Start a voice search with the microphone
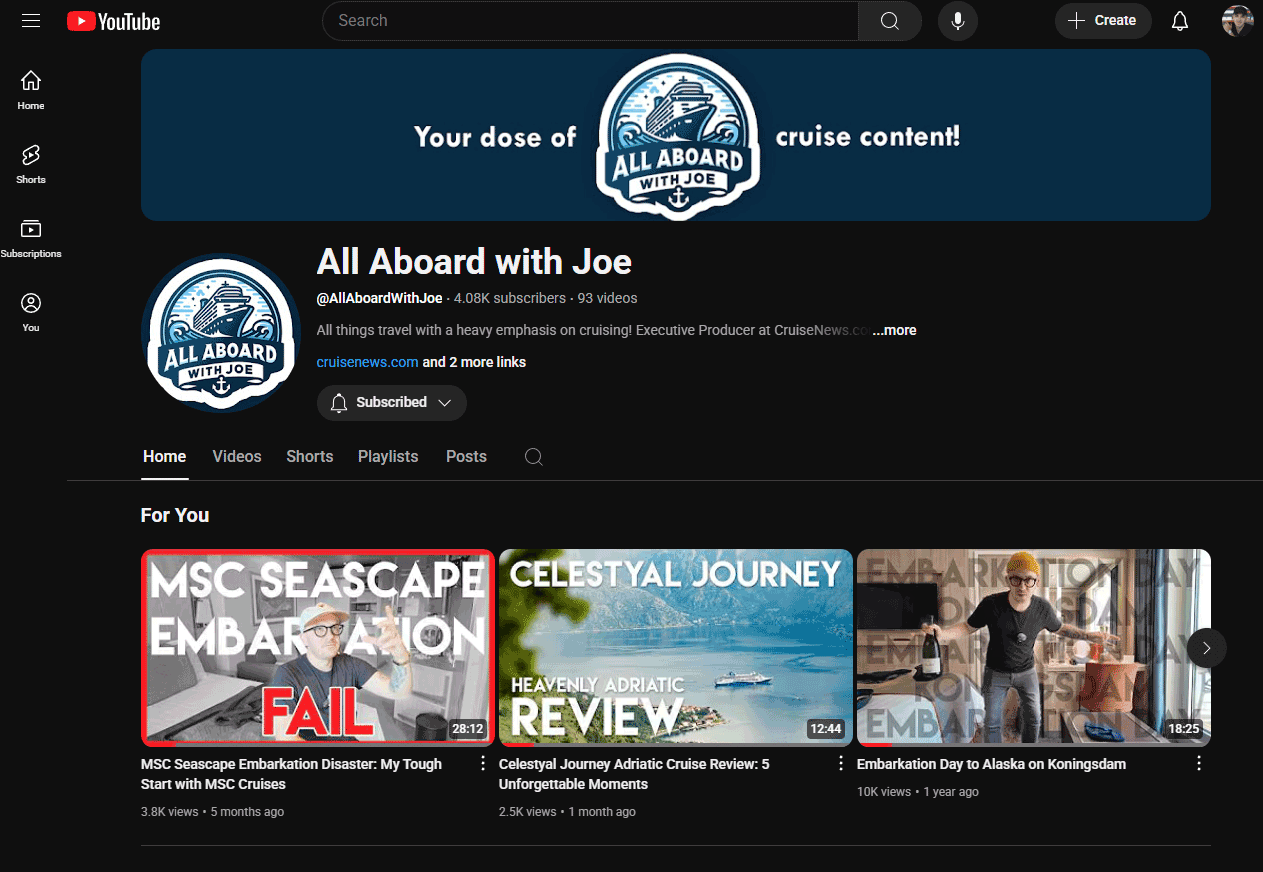1263x872 pixels. (x=957, y=20)
